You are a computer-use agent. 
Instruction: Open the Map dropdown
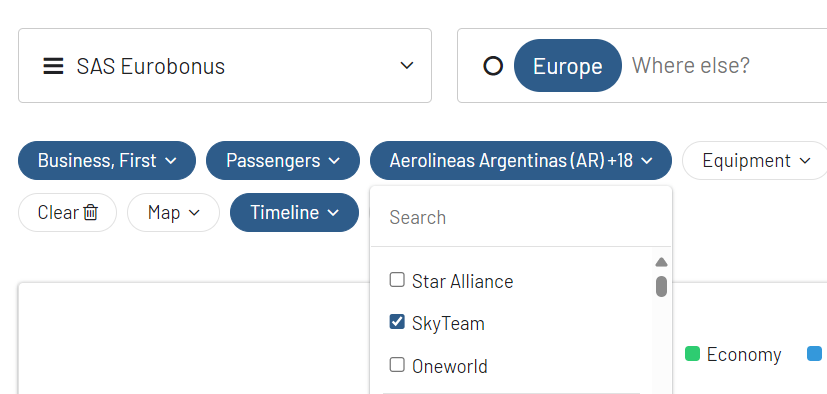click(x=173, y=213)
